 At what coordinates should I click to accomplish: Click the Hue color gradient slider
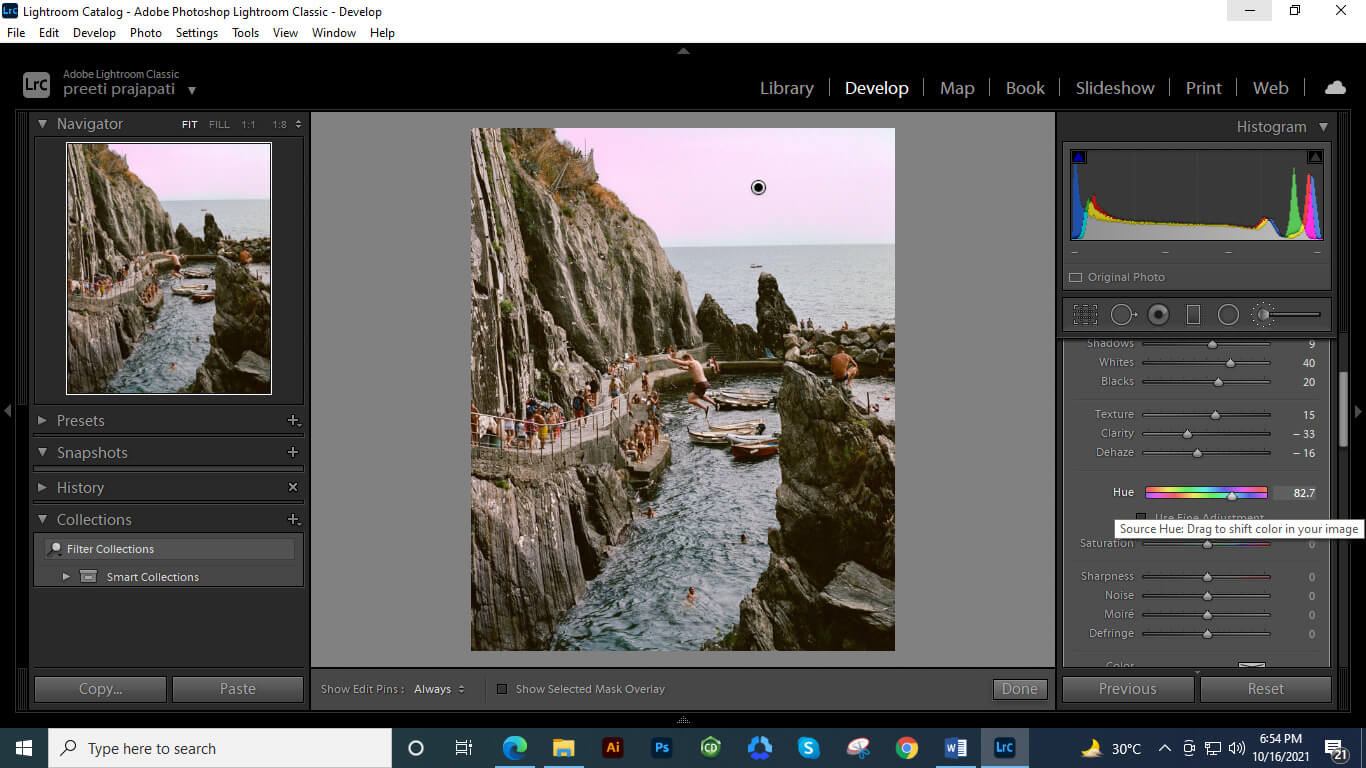pyautogui.click(x=1206, y=492)
